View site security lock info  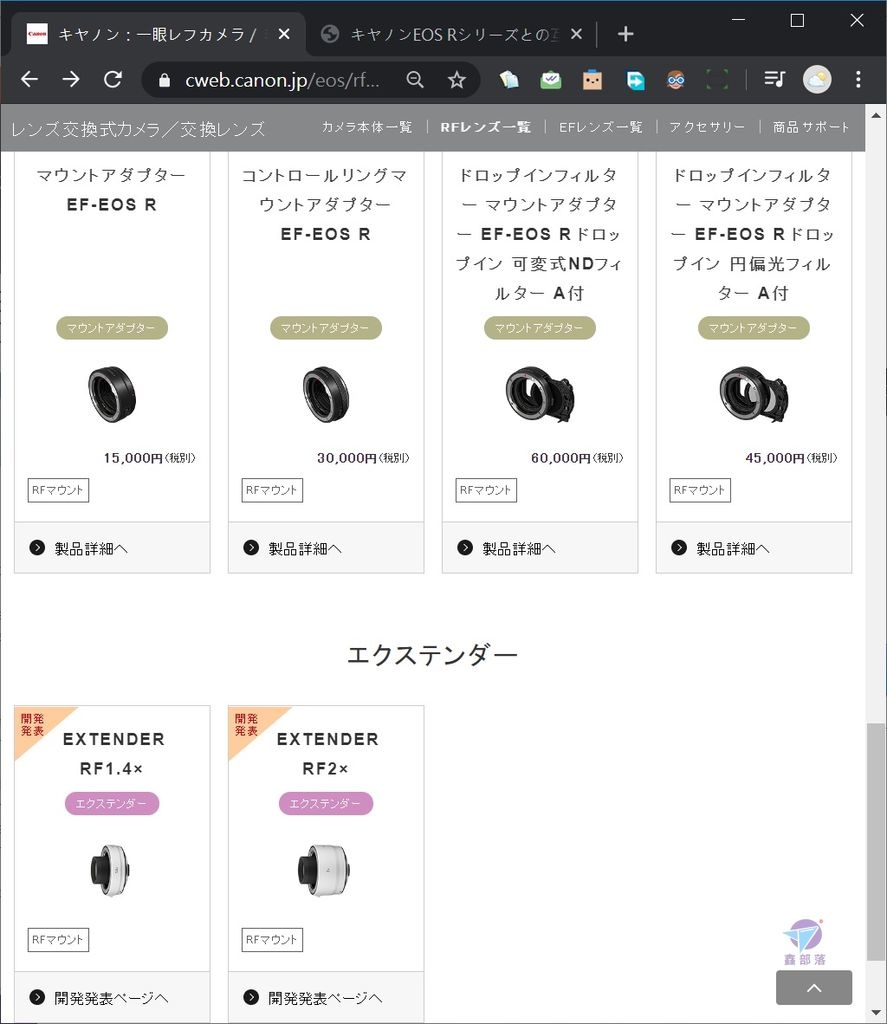[x=165, y=80]
